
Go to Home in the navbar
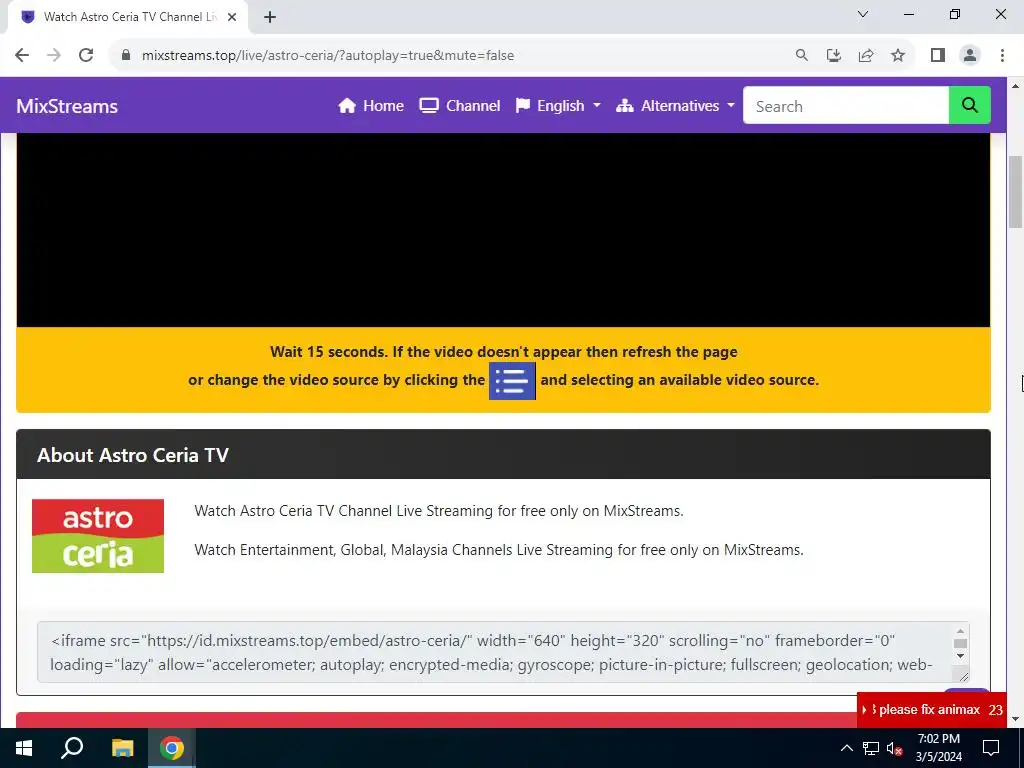[x=371, y=106]
